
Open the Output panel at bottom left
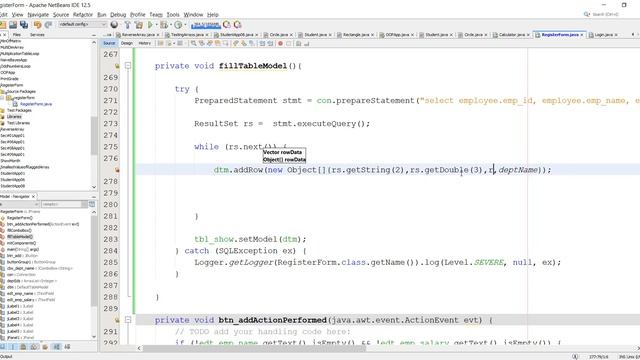tap(6, 357)
